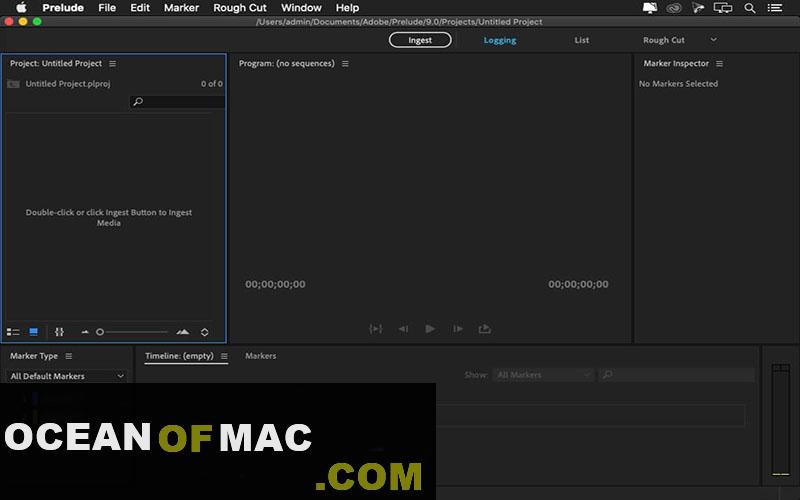Click left timecode 00;00;00;00
Image resolution: width=800 pixels, height=500 pixels.
click(275, 285)
